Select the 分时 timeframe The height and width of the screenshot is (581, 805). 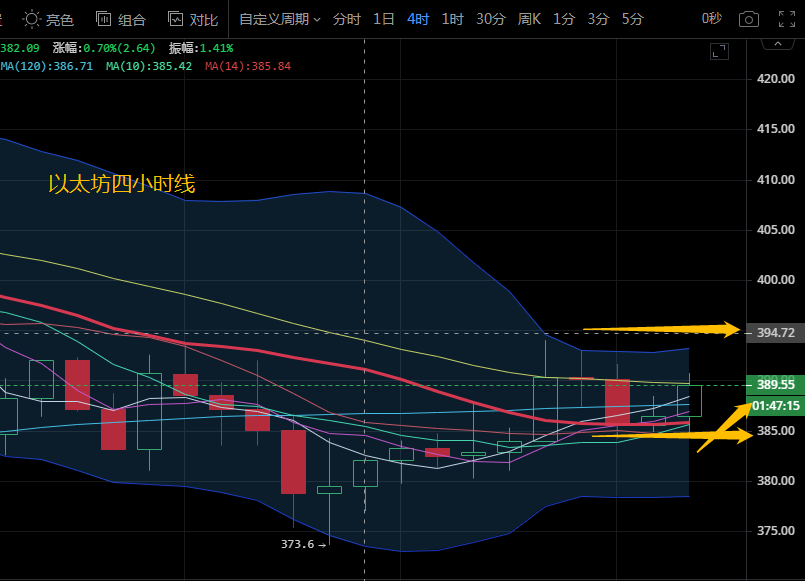[x=346, y=19]
